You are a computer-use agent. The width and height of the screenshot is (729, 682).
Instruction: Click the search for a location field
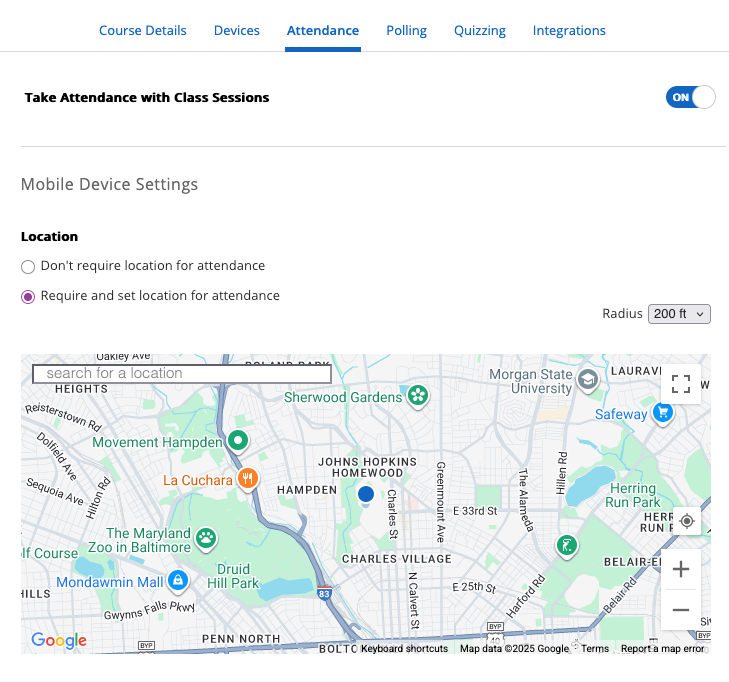[182, 373]
